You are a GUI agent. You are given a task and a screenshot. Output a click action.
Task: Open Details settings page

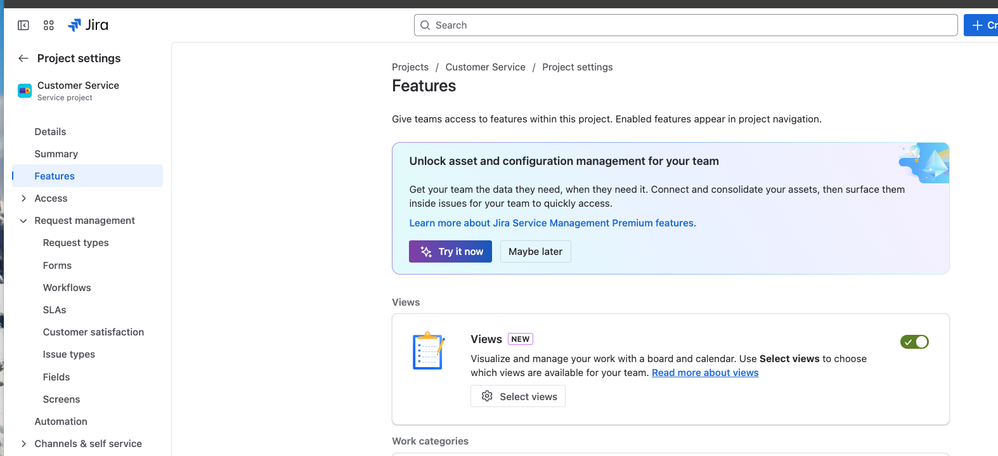87,132
